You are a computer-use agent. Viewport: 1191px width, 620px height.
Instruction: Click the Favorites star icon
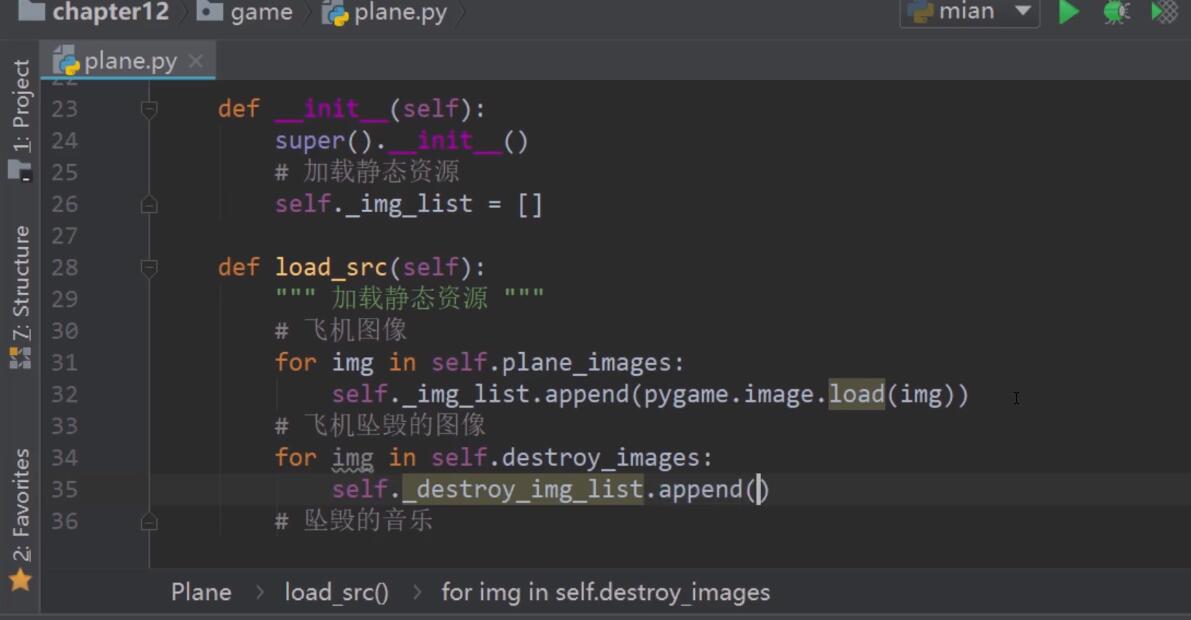[x=21, y=581]
